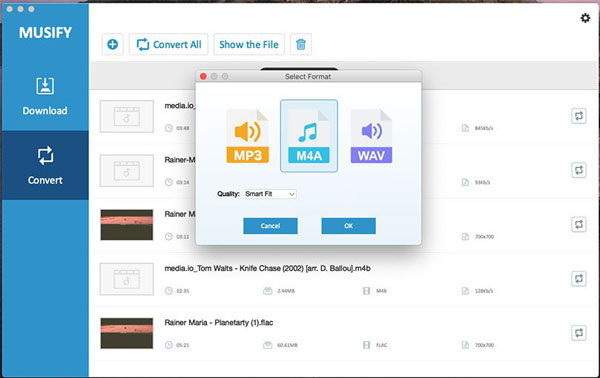Switch to the Convert tab

click(x=45, y=165)
